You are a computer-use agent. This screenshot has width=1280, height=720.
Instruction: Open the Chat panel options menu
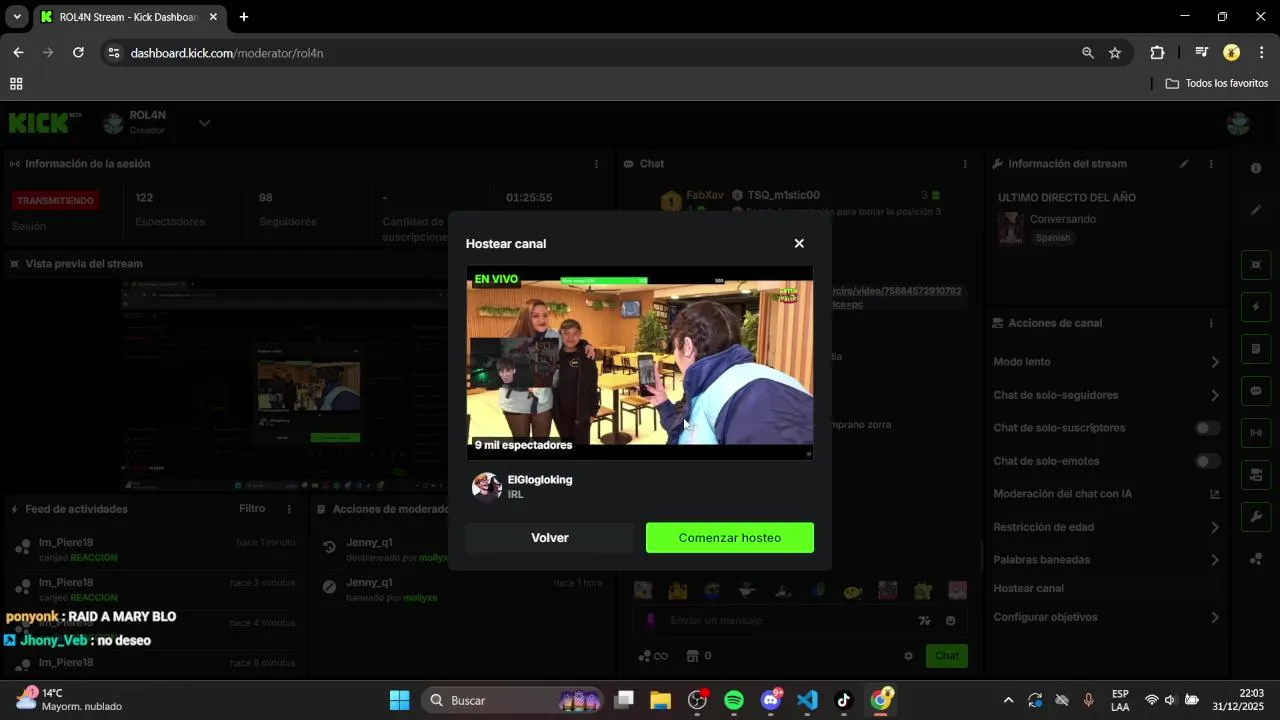965,164
